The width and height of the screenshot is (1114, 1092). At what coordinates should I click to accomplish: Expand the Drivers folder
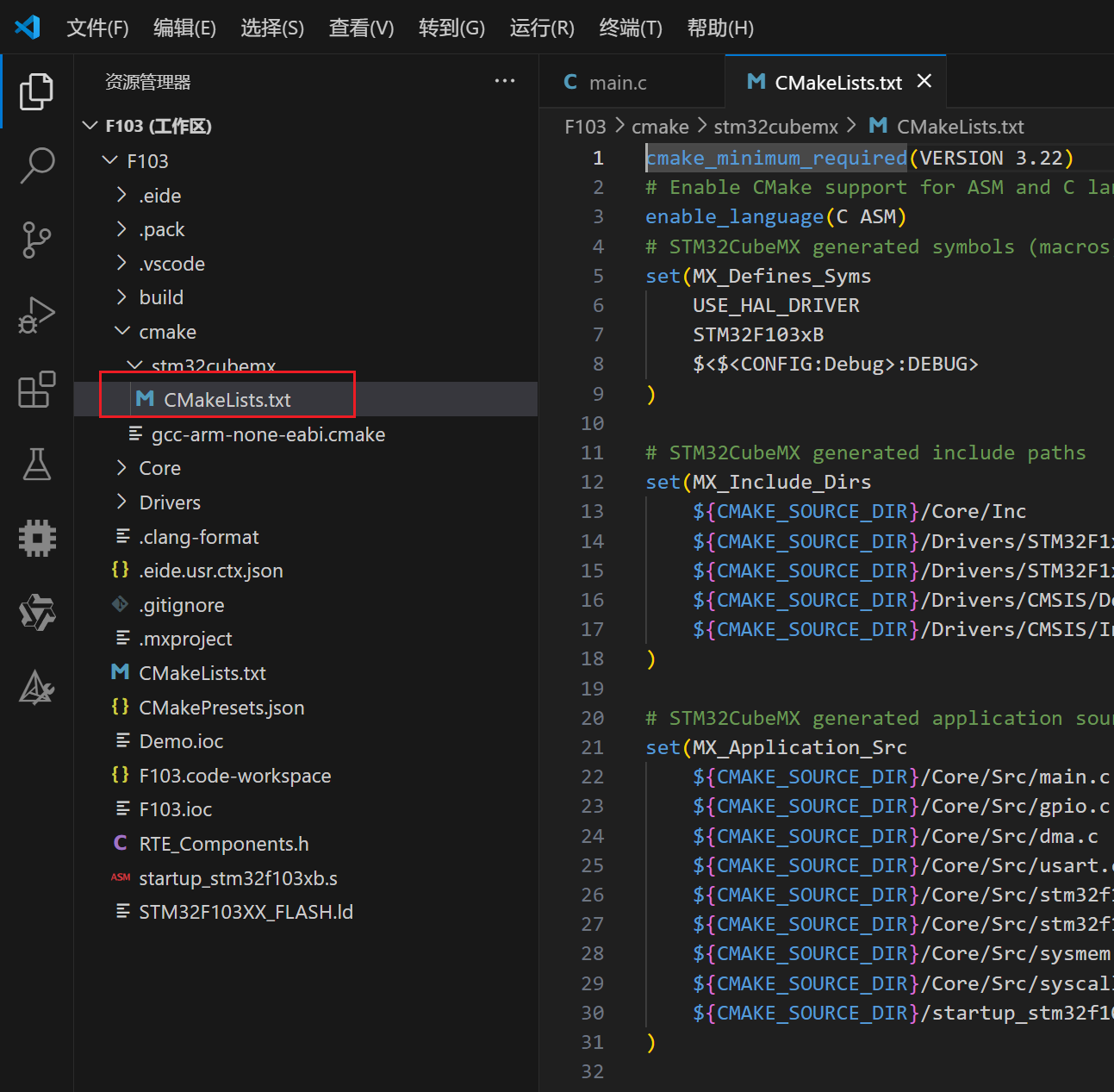(121, 502)
